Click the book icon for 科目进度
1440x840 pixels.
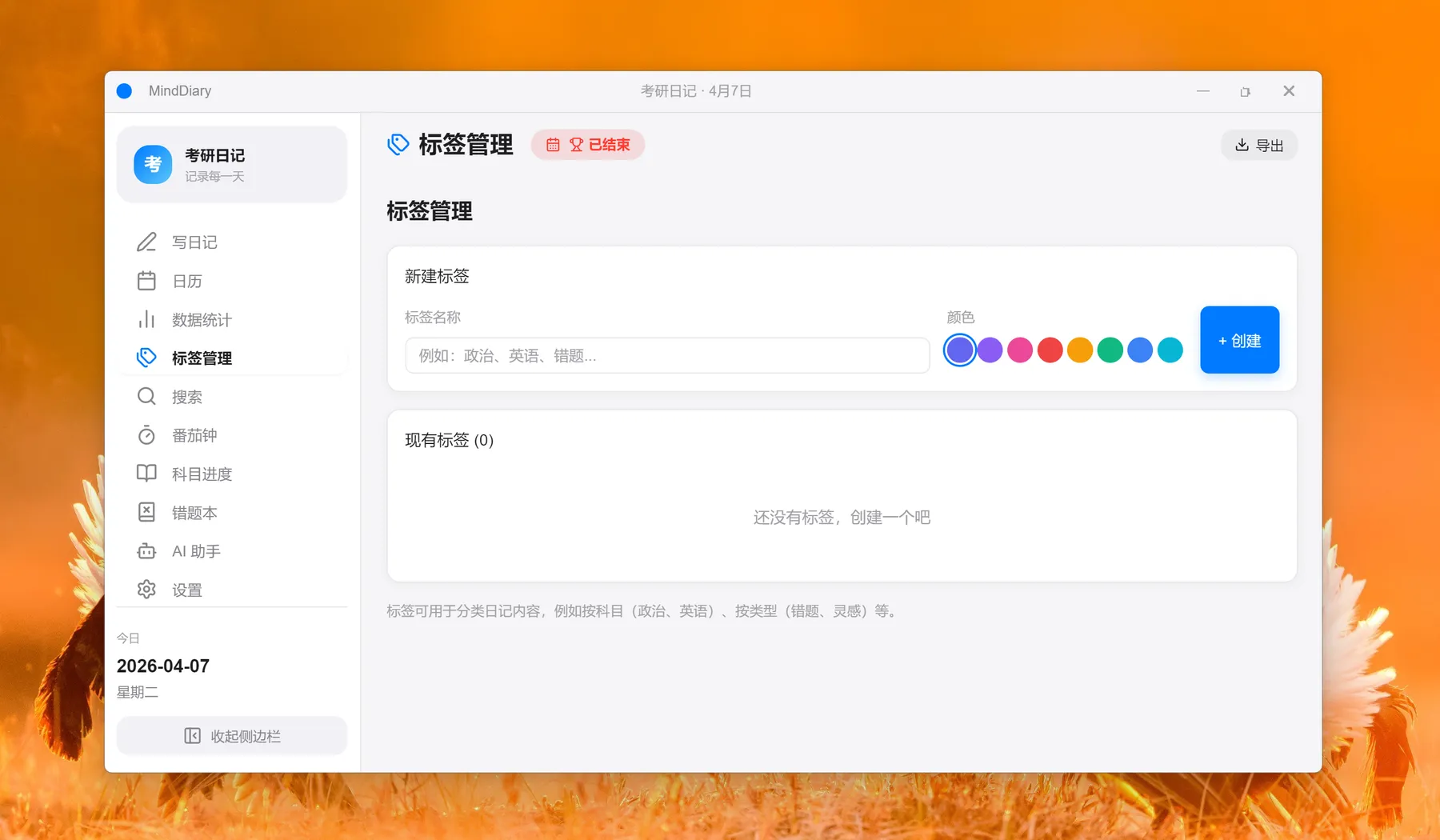[x=146, y=474]
